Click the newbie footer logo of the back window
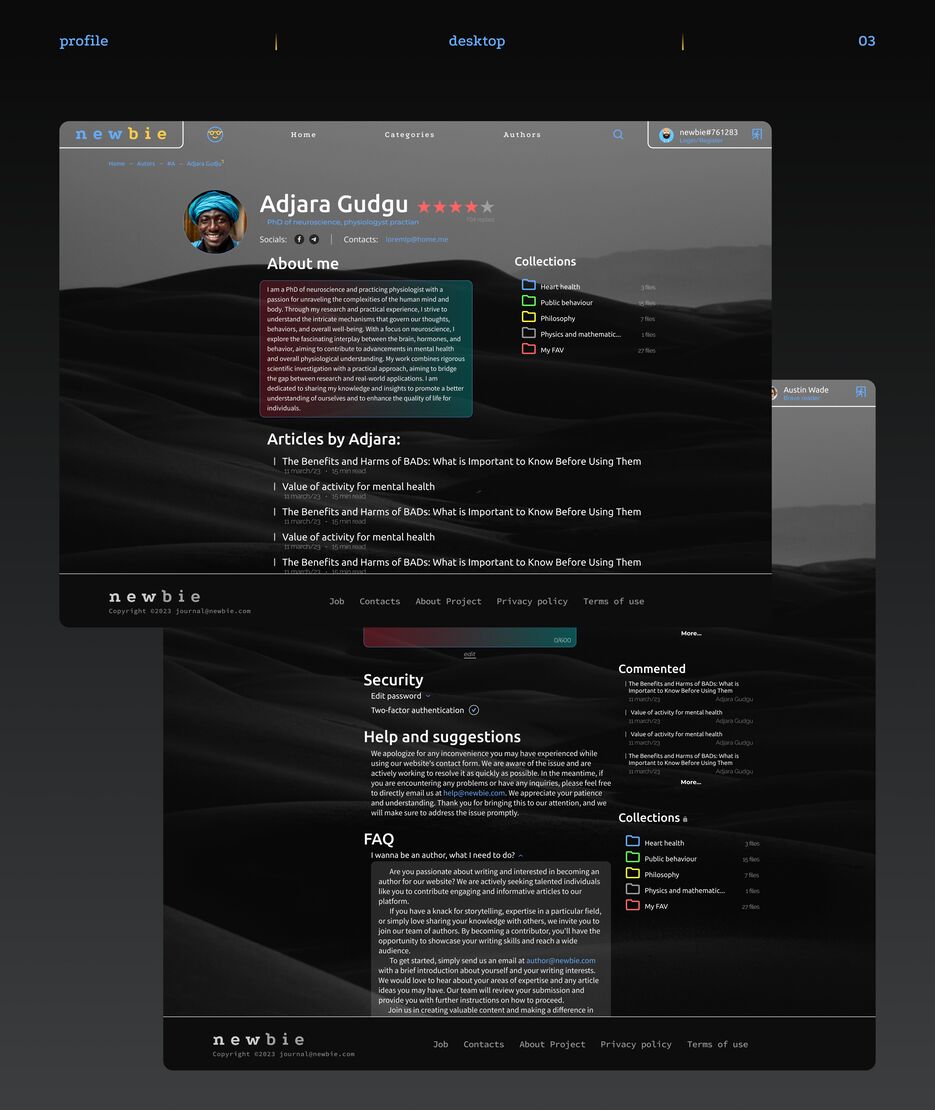The image size is (935, 1110). tap(259, 1040)
